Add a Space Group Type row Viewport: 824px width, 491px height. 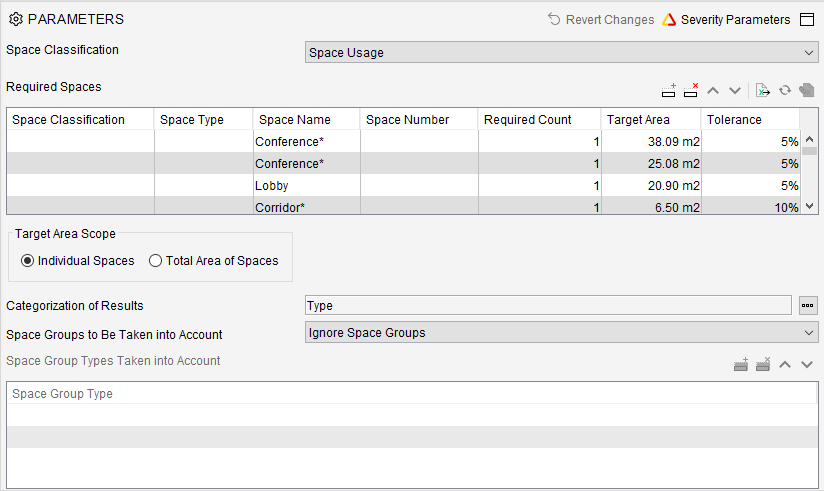(741, 364)
